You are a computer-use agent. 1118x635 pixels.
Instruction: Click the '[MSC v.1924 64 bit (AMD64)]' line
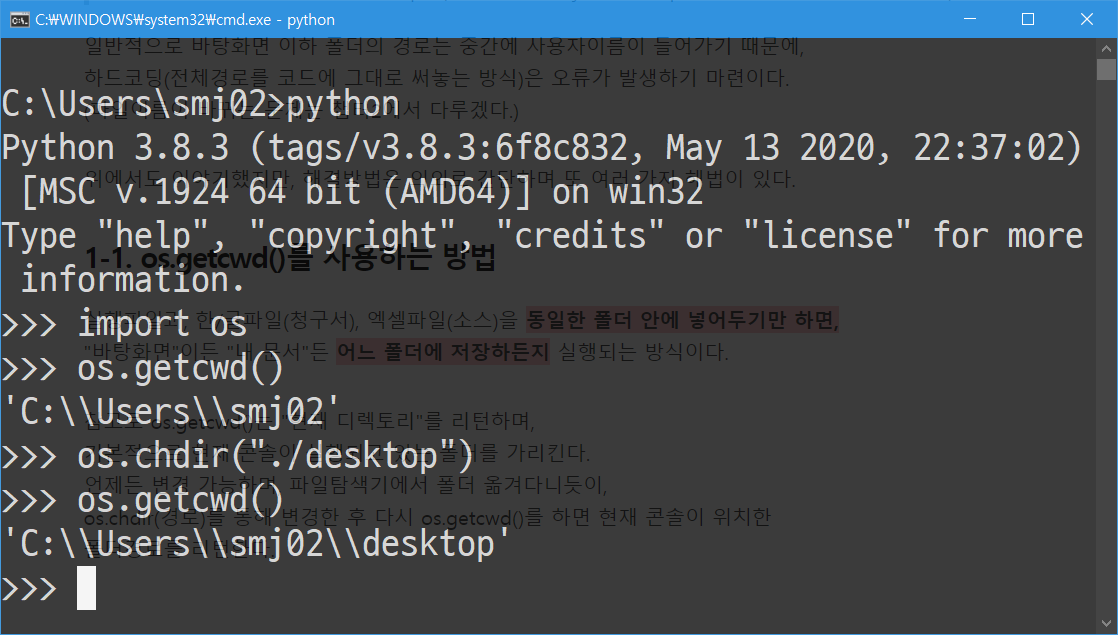pos(362,192)
